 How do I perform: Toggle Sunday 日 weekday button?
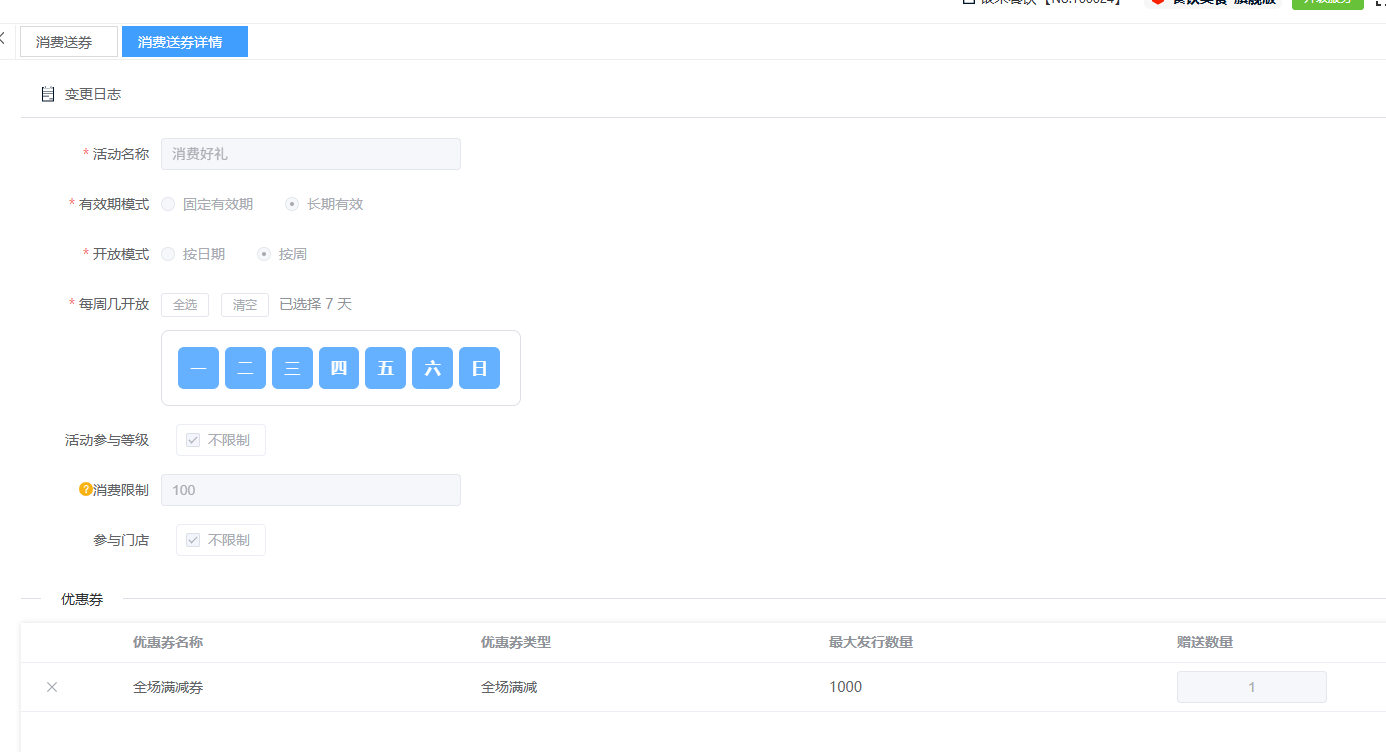click(479, 368)
